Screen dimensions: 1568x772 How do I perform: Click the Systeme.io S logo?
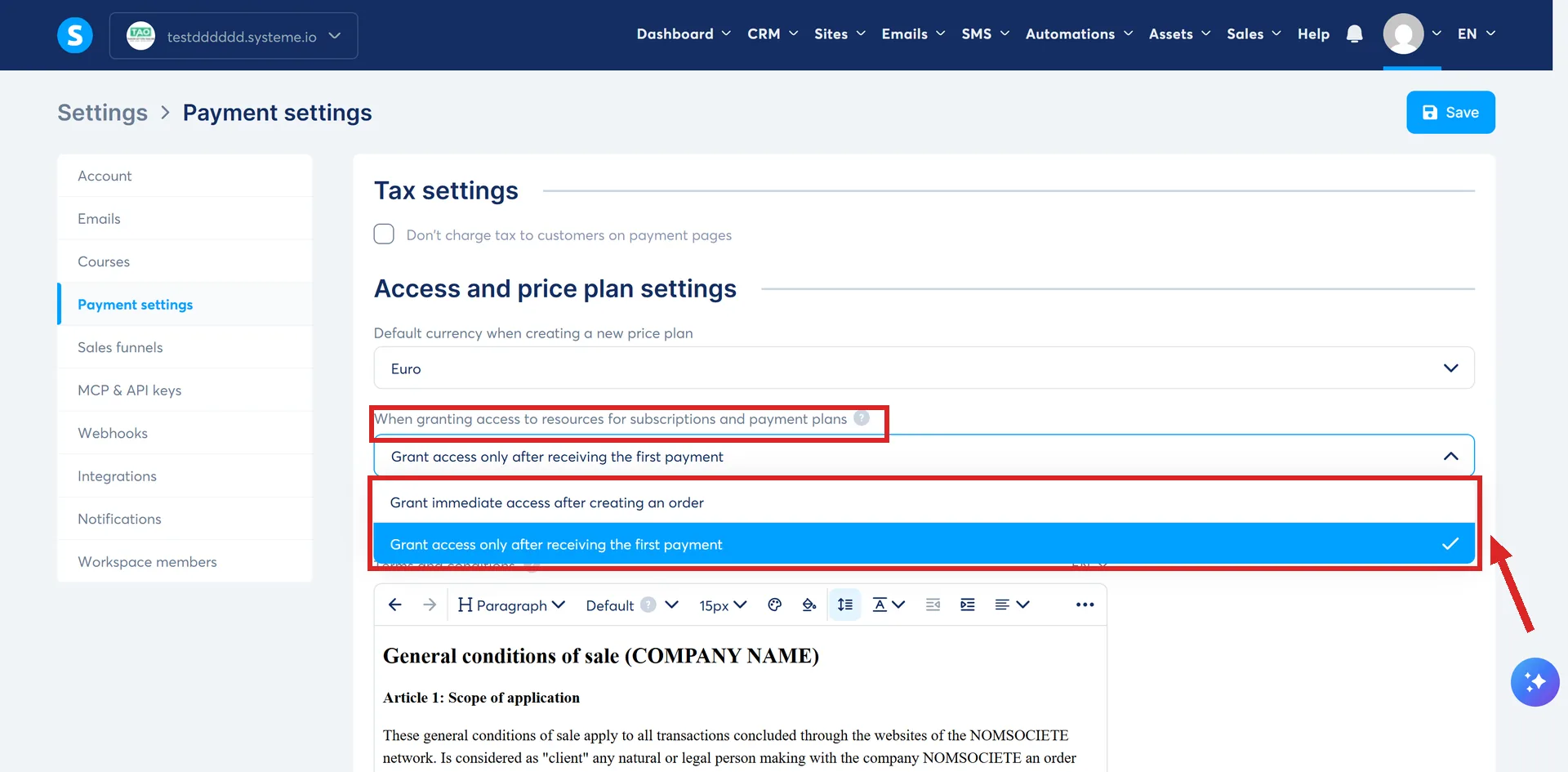point(74,35)
